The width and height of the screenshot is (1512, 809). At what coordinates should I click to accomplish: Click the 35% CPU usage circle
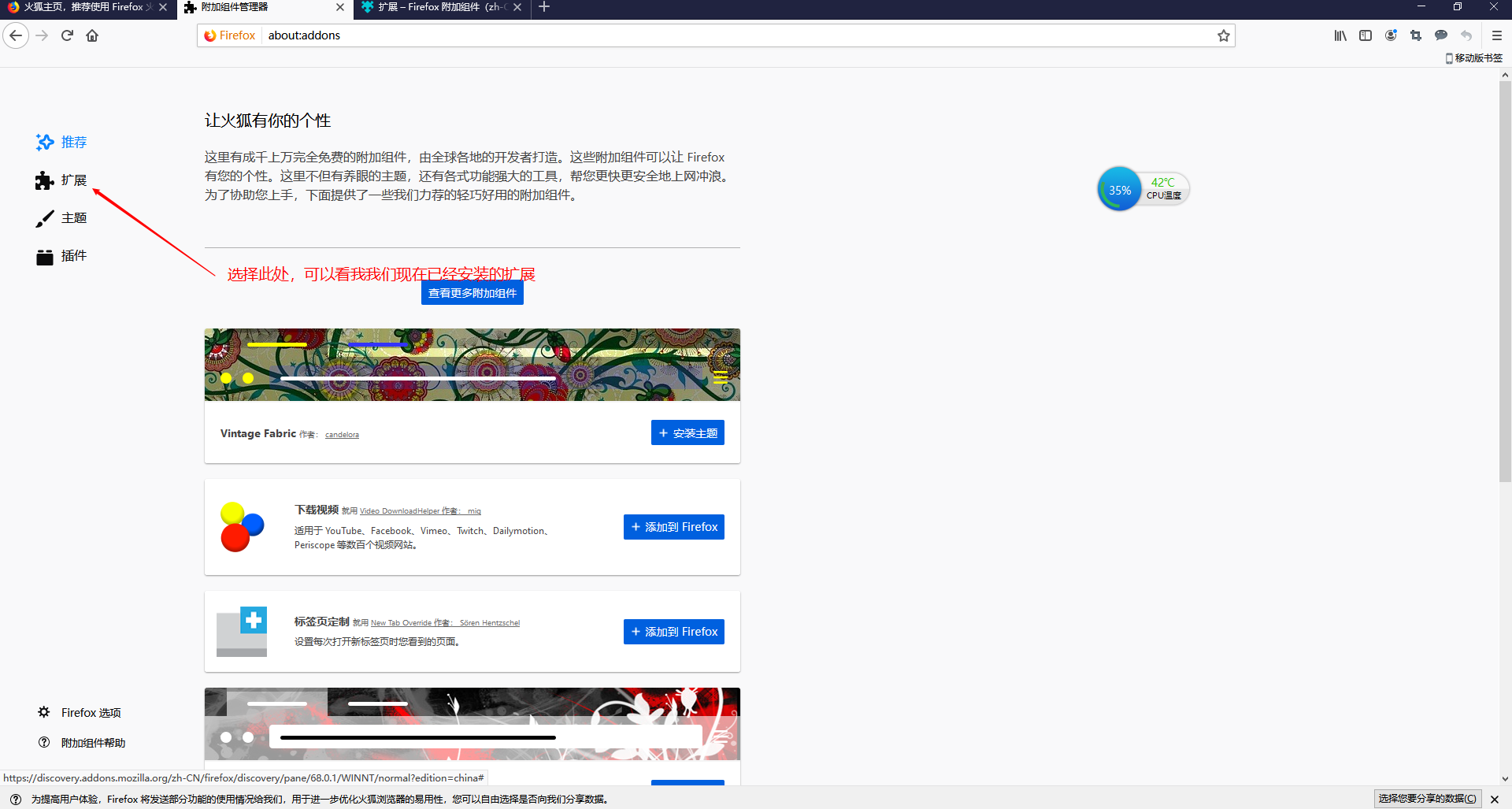[x=1119, y=189]
